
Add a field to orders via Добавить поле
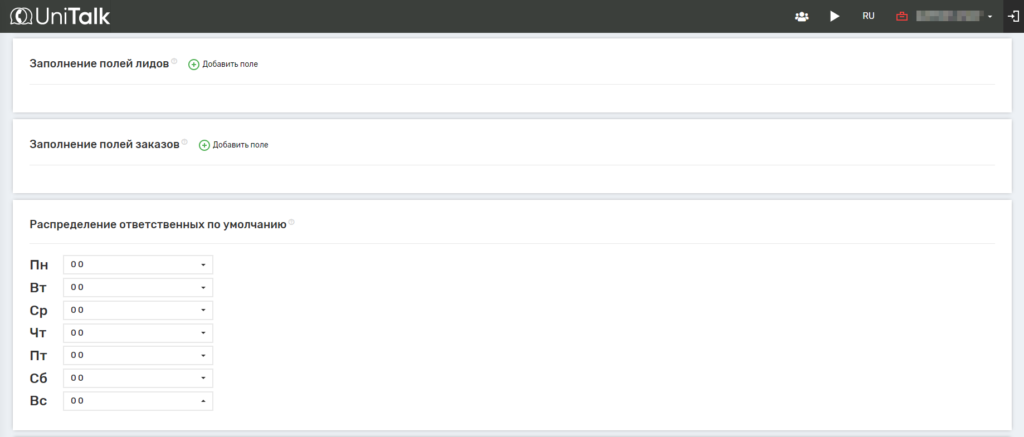(240, 145)
